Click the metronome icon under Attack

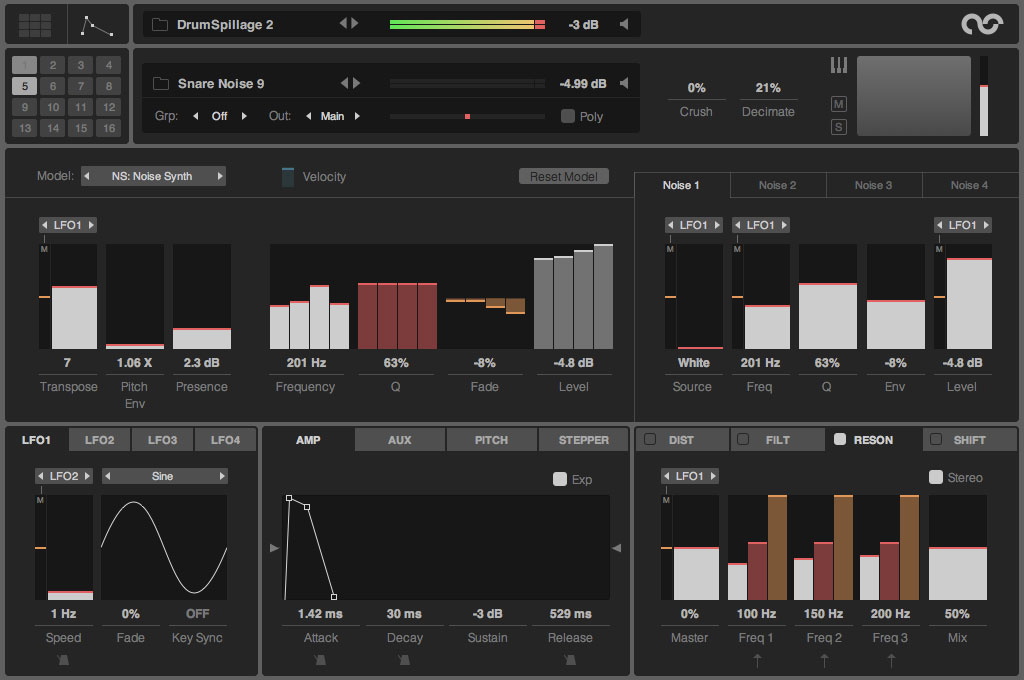[x=321, y=660]
